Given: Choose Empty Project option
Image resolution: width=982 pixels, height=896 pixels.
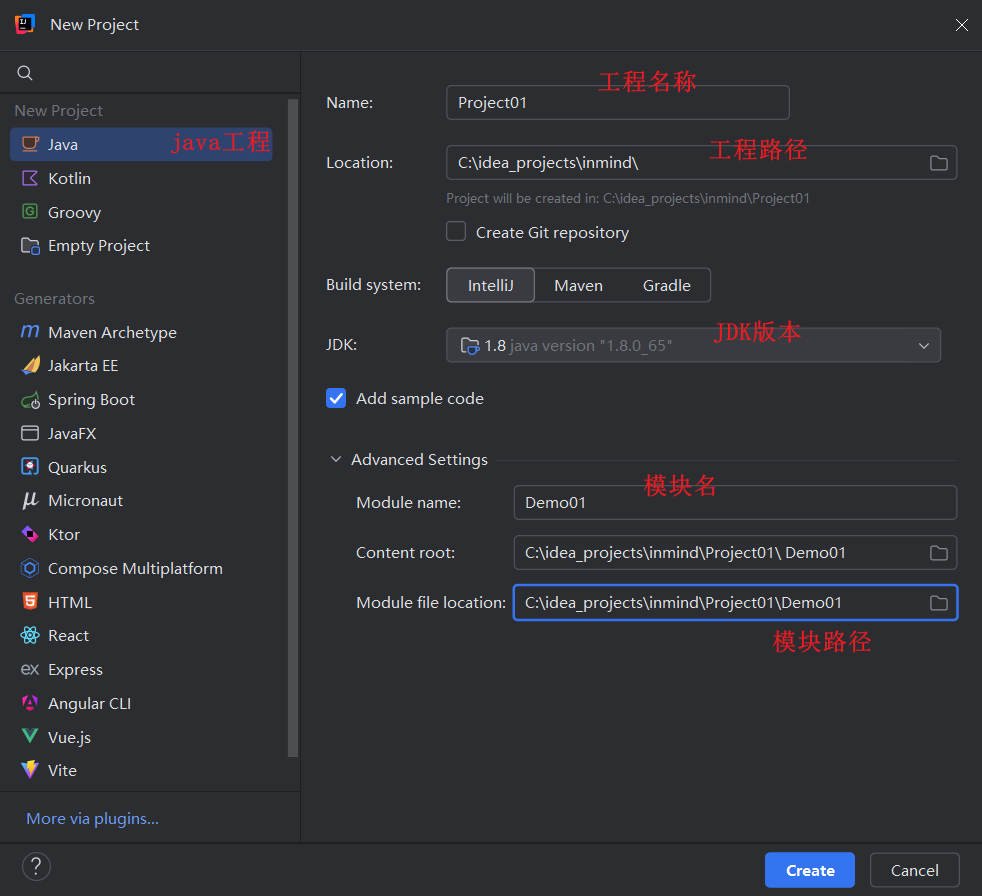Looking at the screenshot, I should 142,245.
